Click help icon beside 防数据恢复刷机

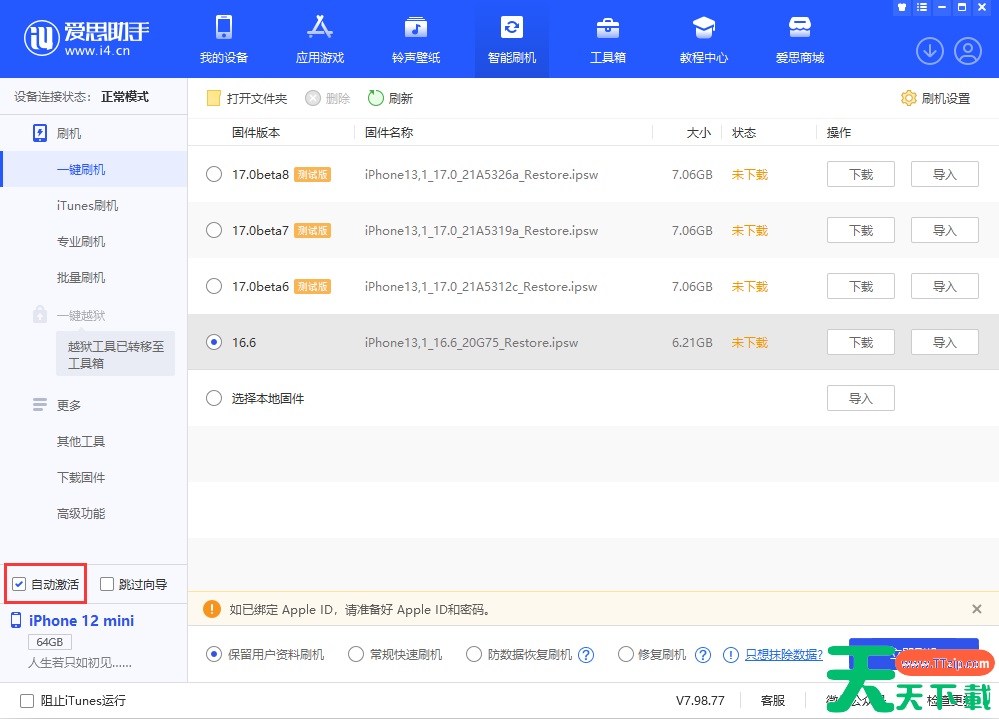click(586, 655)
